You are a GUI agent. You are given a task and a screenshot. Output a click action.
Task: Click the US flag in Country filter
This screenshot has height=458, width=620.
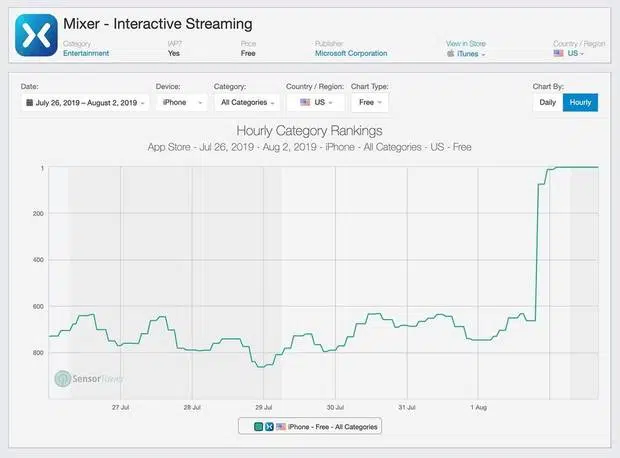click(305, 102)
